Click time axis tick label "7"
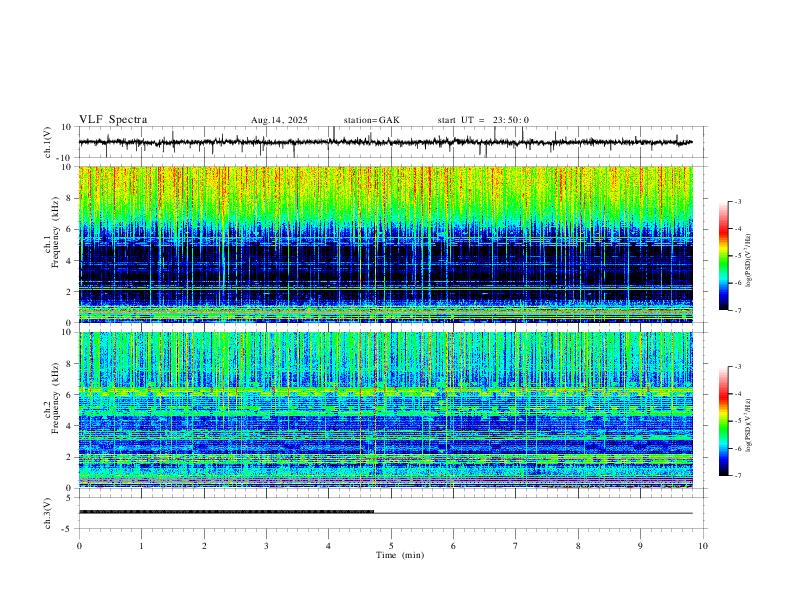The height and width of the screenshot is (612, 792). tap(516, 546)
